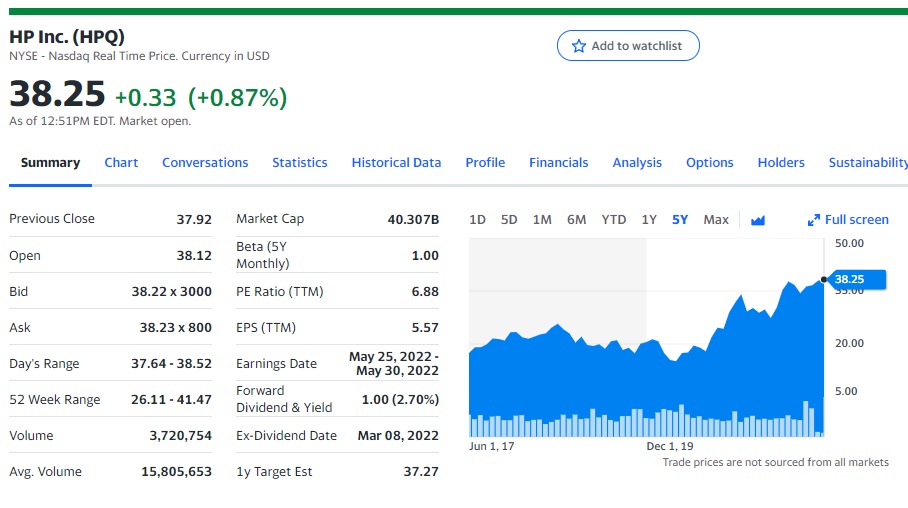Screen dimensions: 908x508
Task: Click the large 38.25 stock price
Action: coord(57,94)
